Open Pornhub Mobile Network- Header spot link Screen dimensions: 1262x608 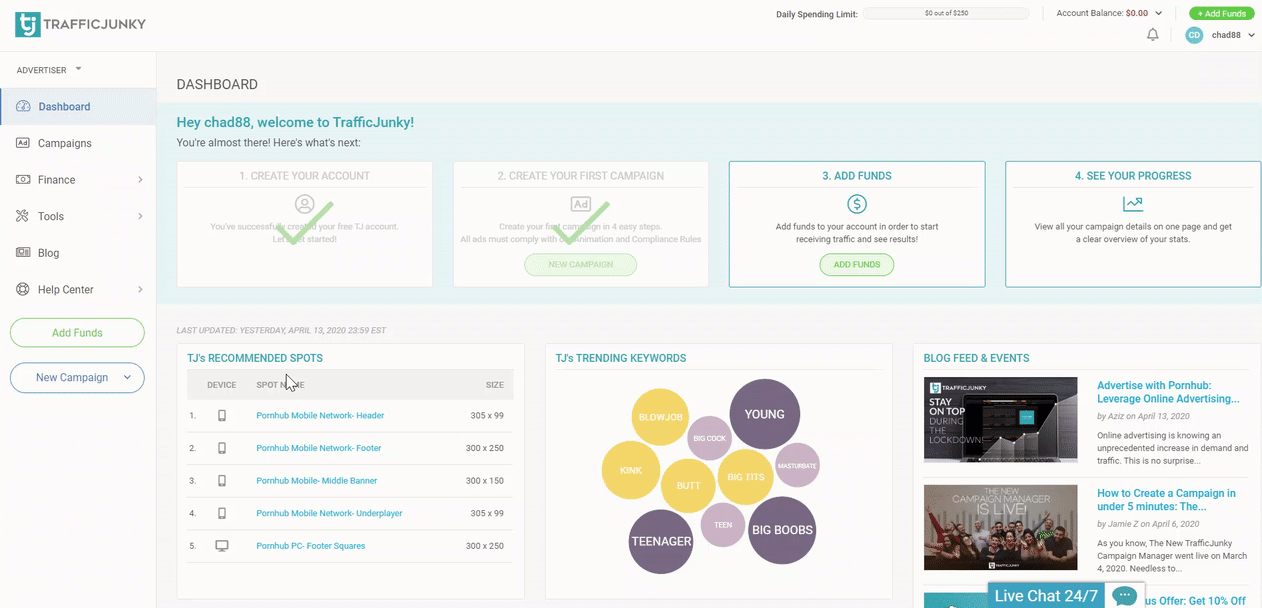click(x=320, y=415)
